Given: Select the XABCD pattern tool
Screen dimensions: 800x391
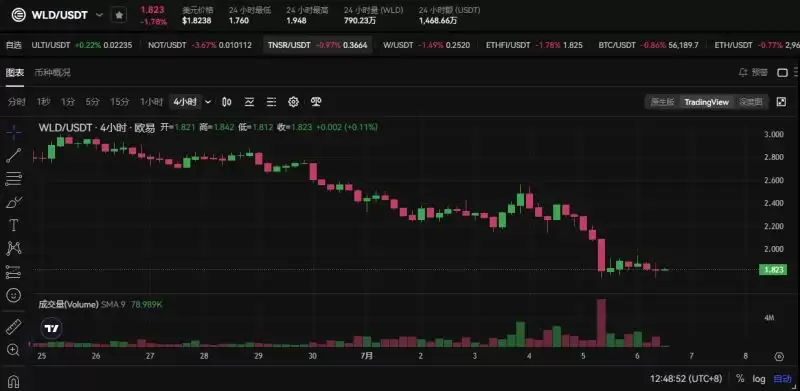Looking at the screenshot, I should (x=14, y=249).
